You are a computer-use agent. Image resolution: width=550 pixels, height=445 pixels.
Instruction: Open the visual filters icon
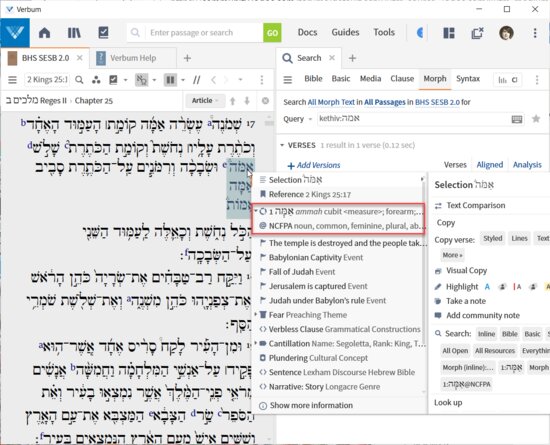[x=96, y=80]
